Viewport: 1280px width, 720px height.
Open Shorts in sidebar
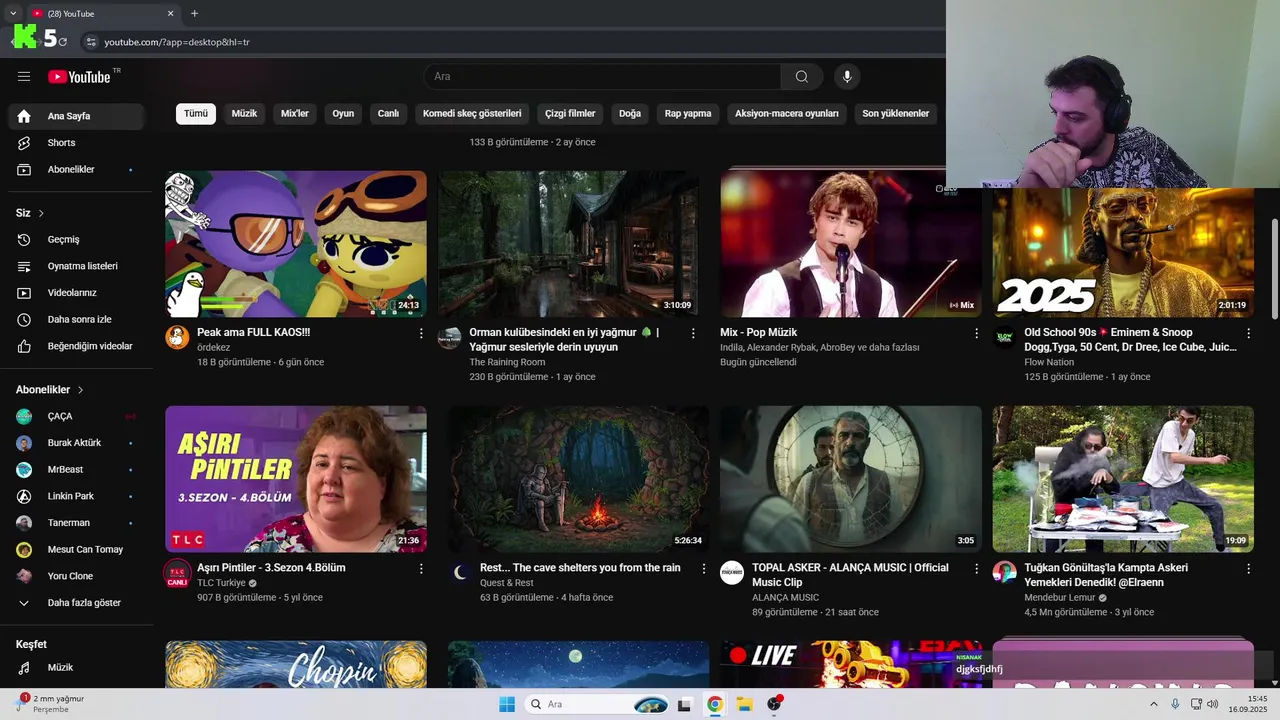click(x=76, y=143)
